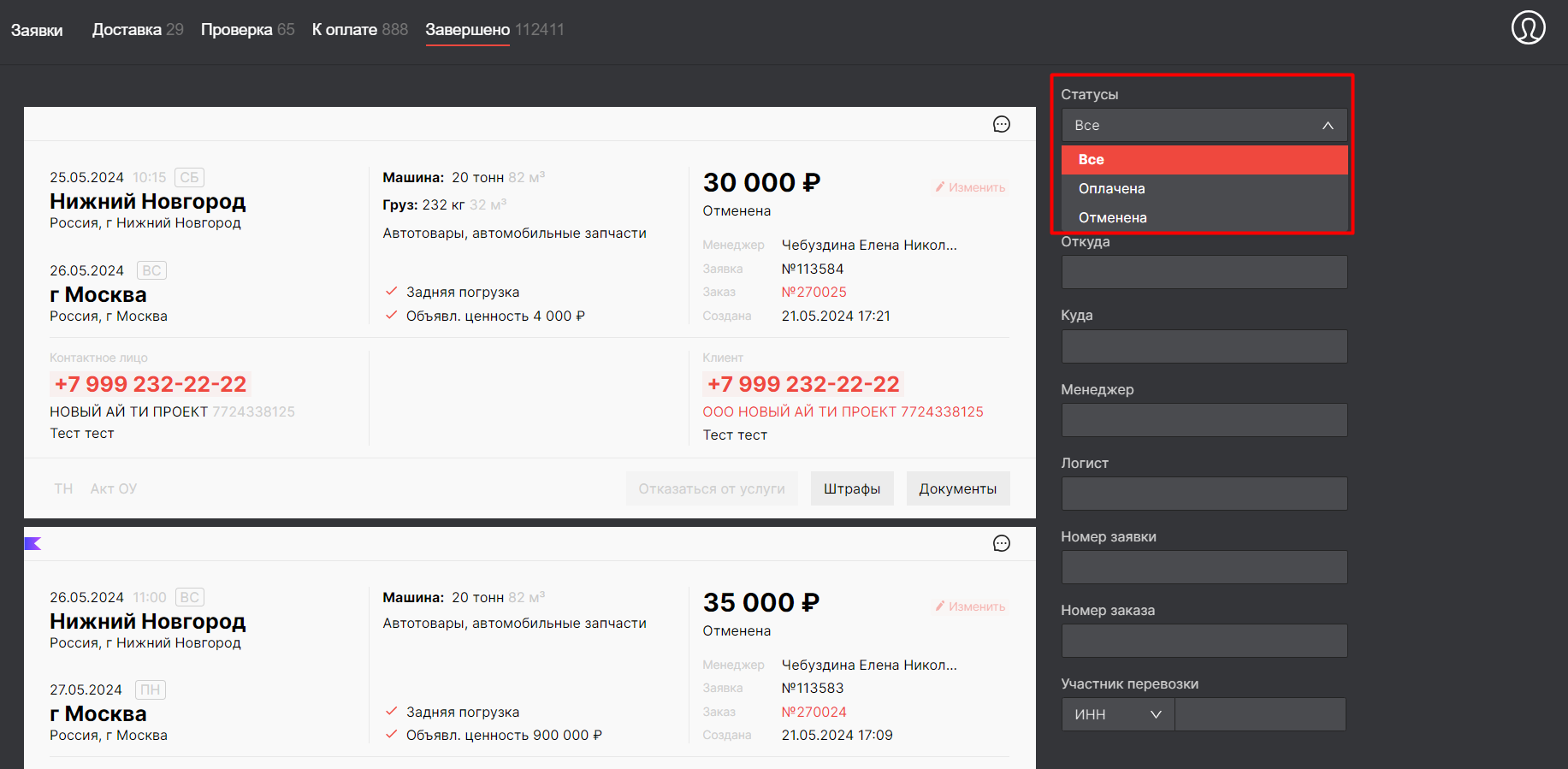The image size is (1568, 769).
Task: Switch to 'К оплате 888' tab
Action: [360, 30]
